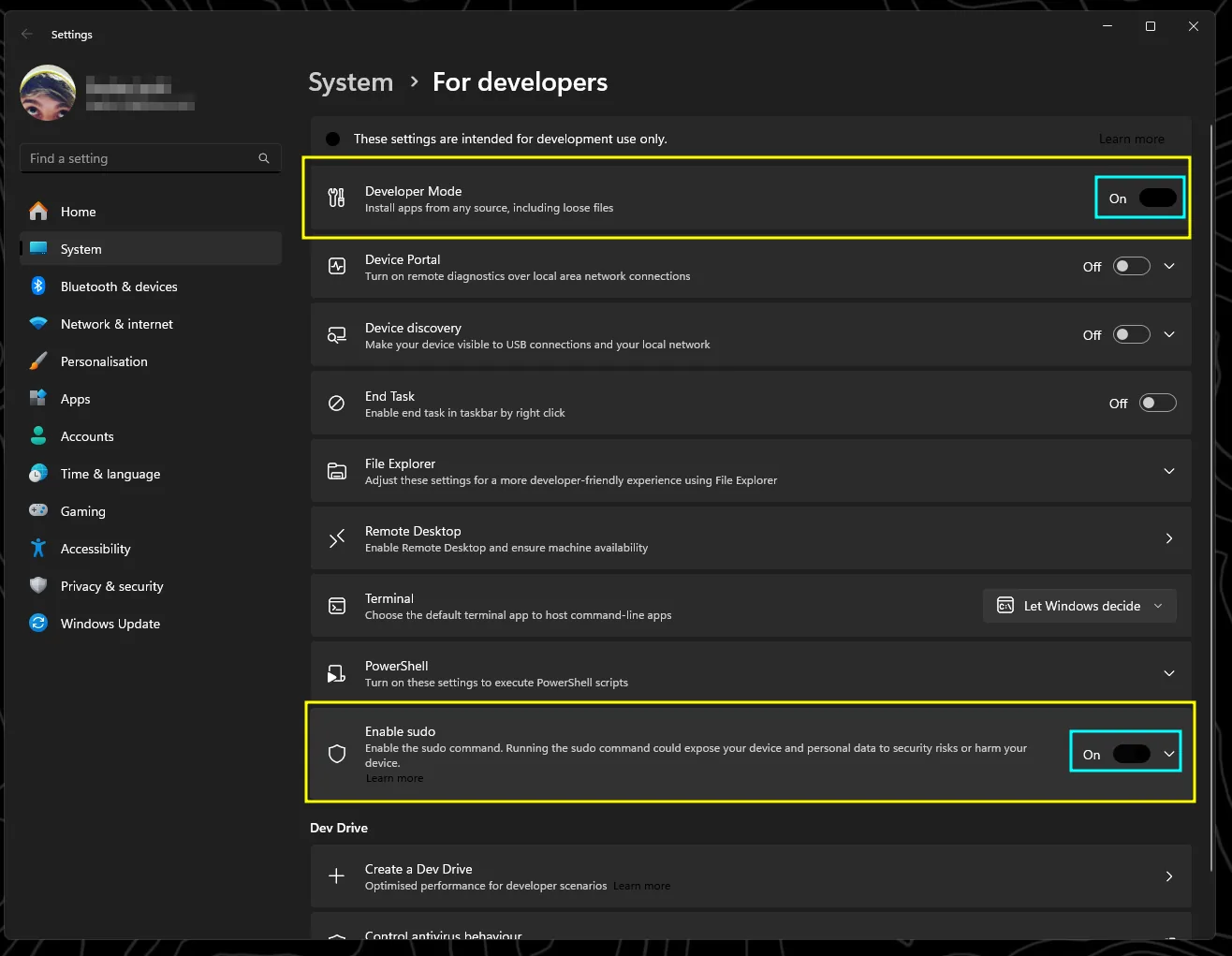1232x956 pixels.
Task: Open the Let Windows decide terminal dropdown
Action: tap(1079, 606)
